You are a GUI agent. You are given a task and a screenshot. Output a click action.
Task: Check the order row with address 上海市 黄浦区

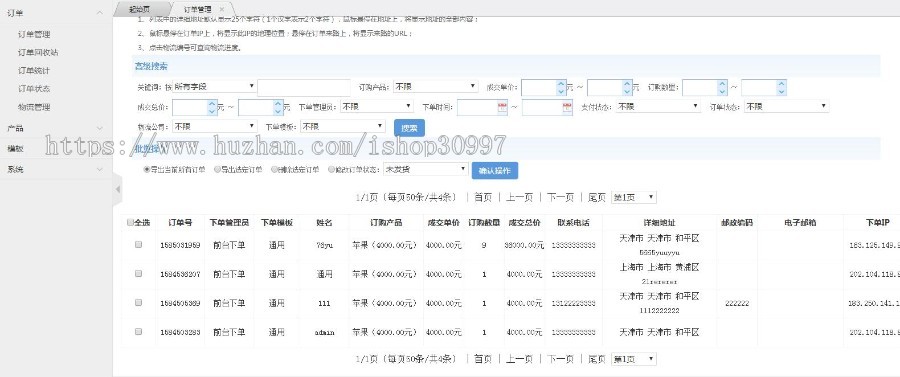coord(138,274)
